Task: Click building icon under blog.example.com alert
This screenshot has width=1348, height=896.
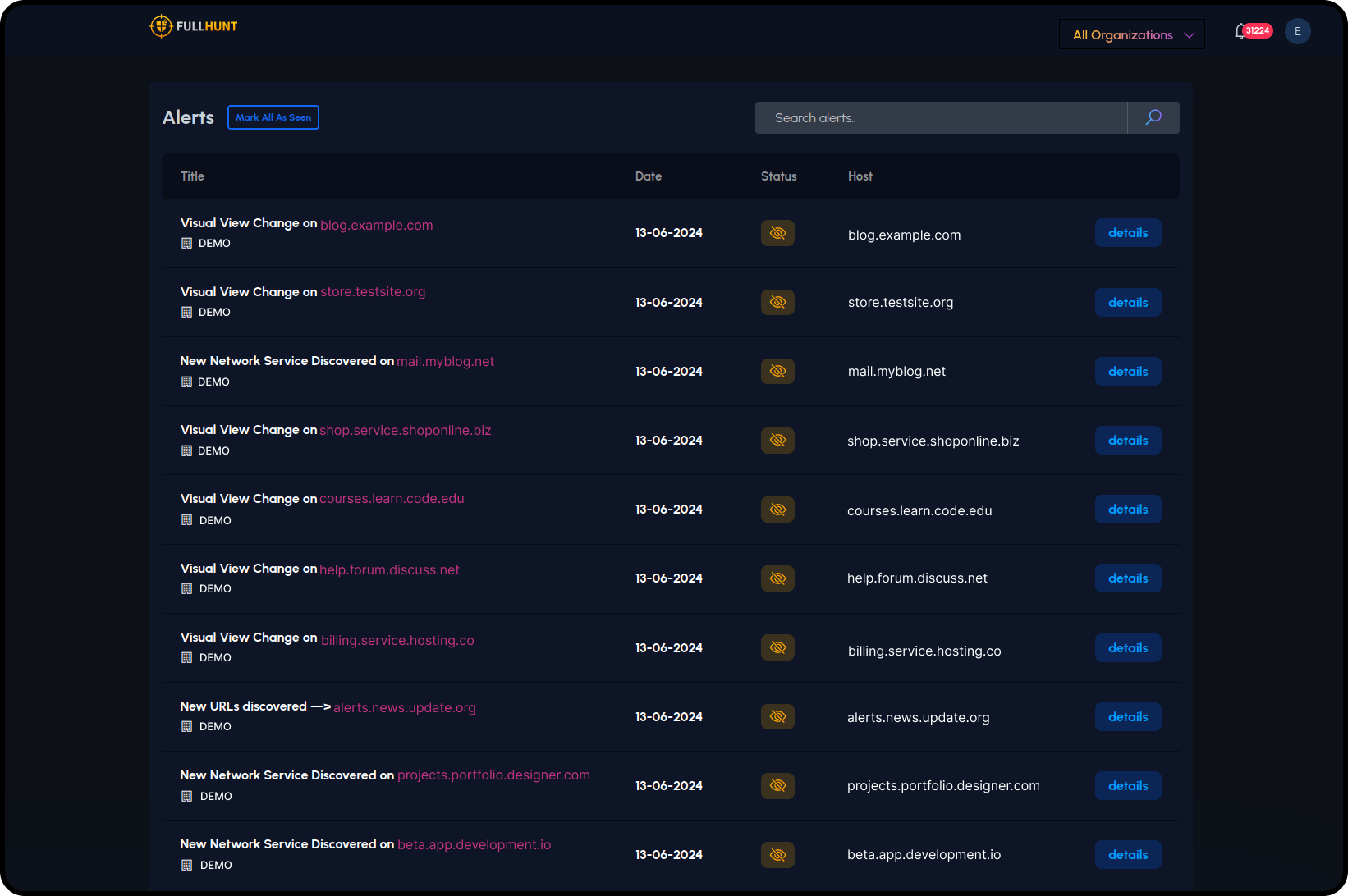Action: (186, 243)
